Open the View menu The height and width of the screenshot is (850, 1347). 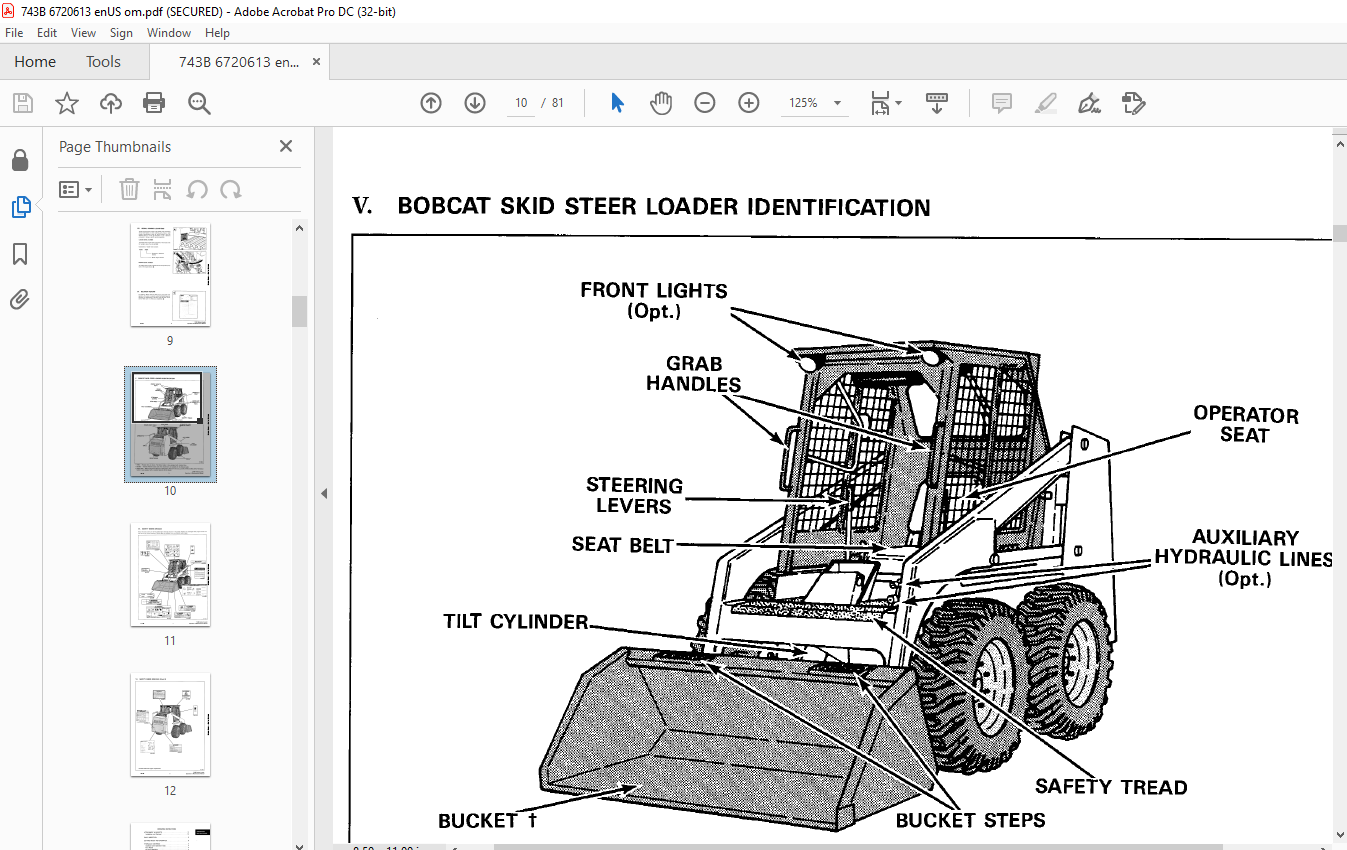[83, 33]
